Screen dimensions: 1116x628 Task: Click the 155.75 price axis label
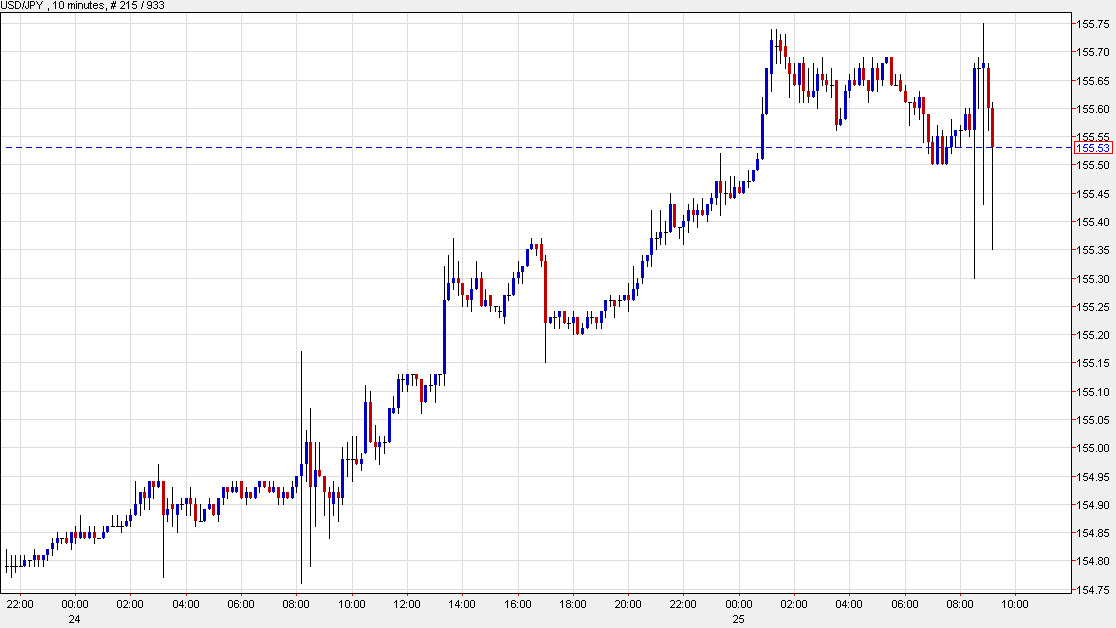click(1093, 24)
